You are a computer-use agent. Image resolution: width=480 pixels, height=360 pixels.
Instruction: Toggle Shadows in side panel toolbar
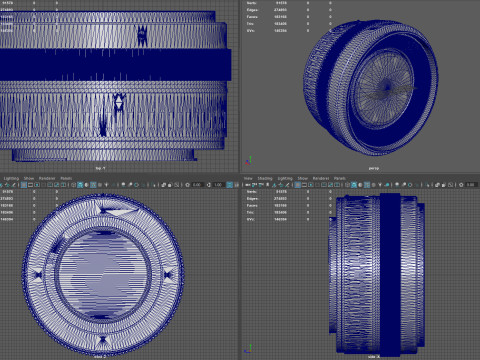[x=387, y=184]
